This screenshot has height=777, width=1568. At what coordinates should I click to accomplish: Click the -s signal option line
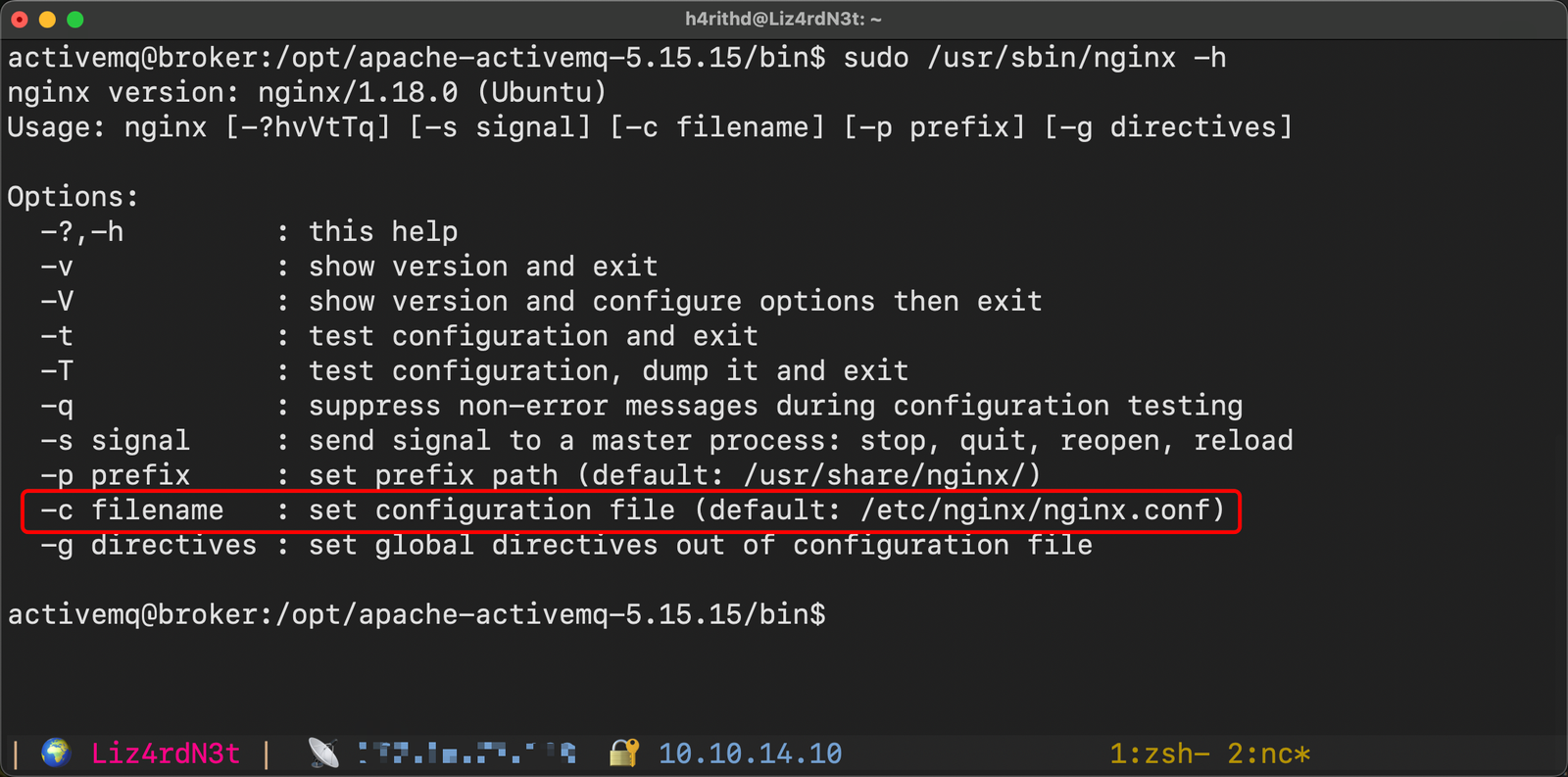click(666, 441)
